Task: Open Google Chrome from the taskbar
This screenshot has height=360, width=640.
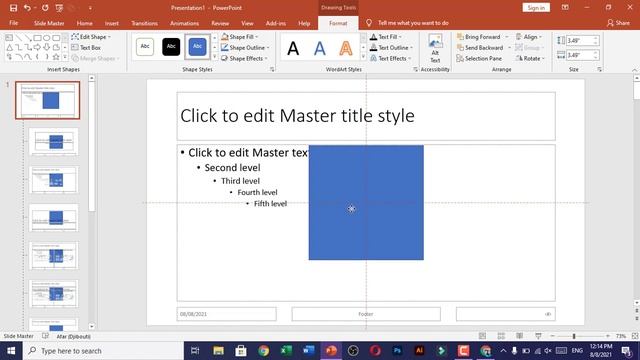Action: coord(264,351)
